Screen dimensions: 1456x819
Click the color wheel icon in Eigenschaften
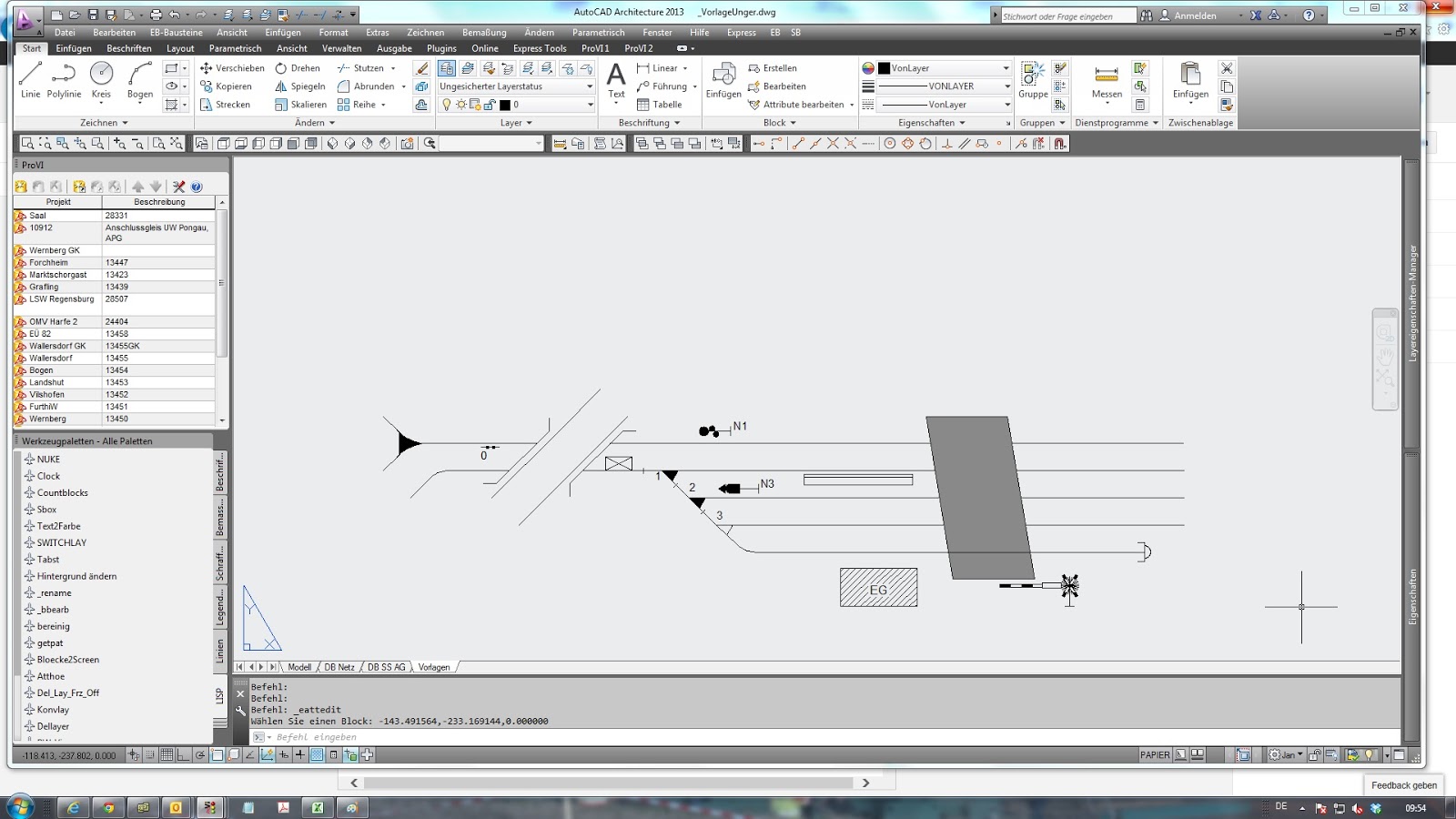coord(868,68)
